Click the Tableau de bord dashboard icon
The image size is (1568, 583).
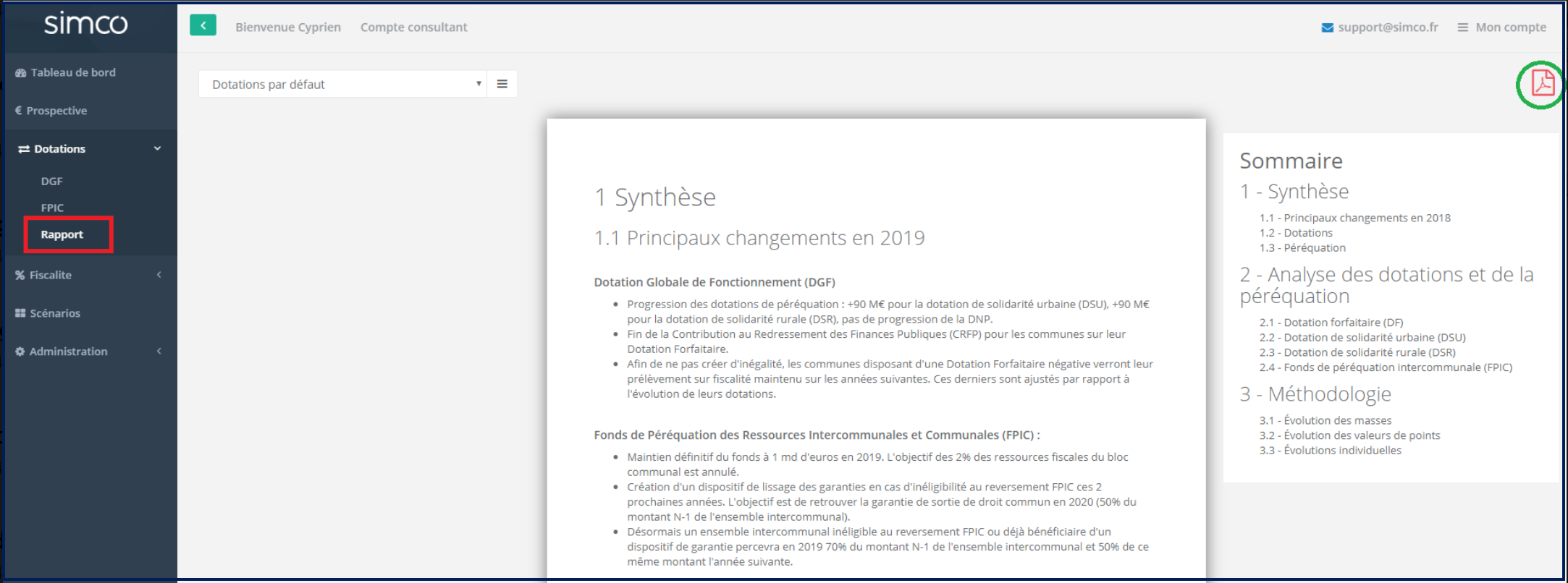pos(20,73)
